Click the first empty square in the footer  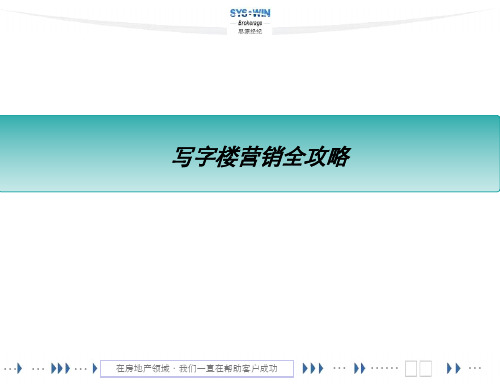pyautogui.click(x=411, y=369)
